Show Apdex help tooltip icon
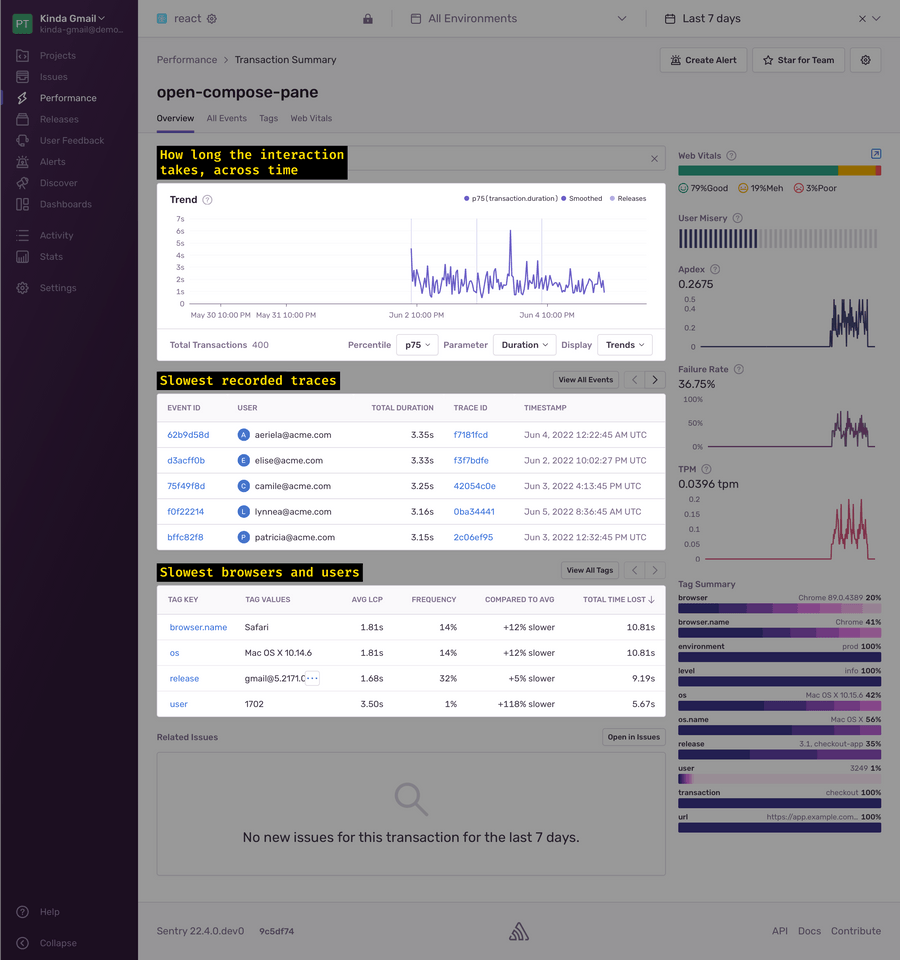Image resolution: width=900 pixels, height=960 pixels. point(714,269)
